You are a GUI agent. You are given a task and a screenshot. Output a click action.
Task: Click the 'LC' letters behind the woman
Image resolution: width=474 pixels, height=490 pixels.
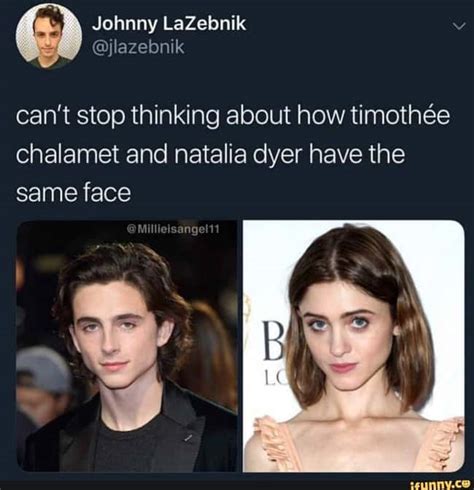pos(272,377)
